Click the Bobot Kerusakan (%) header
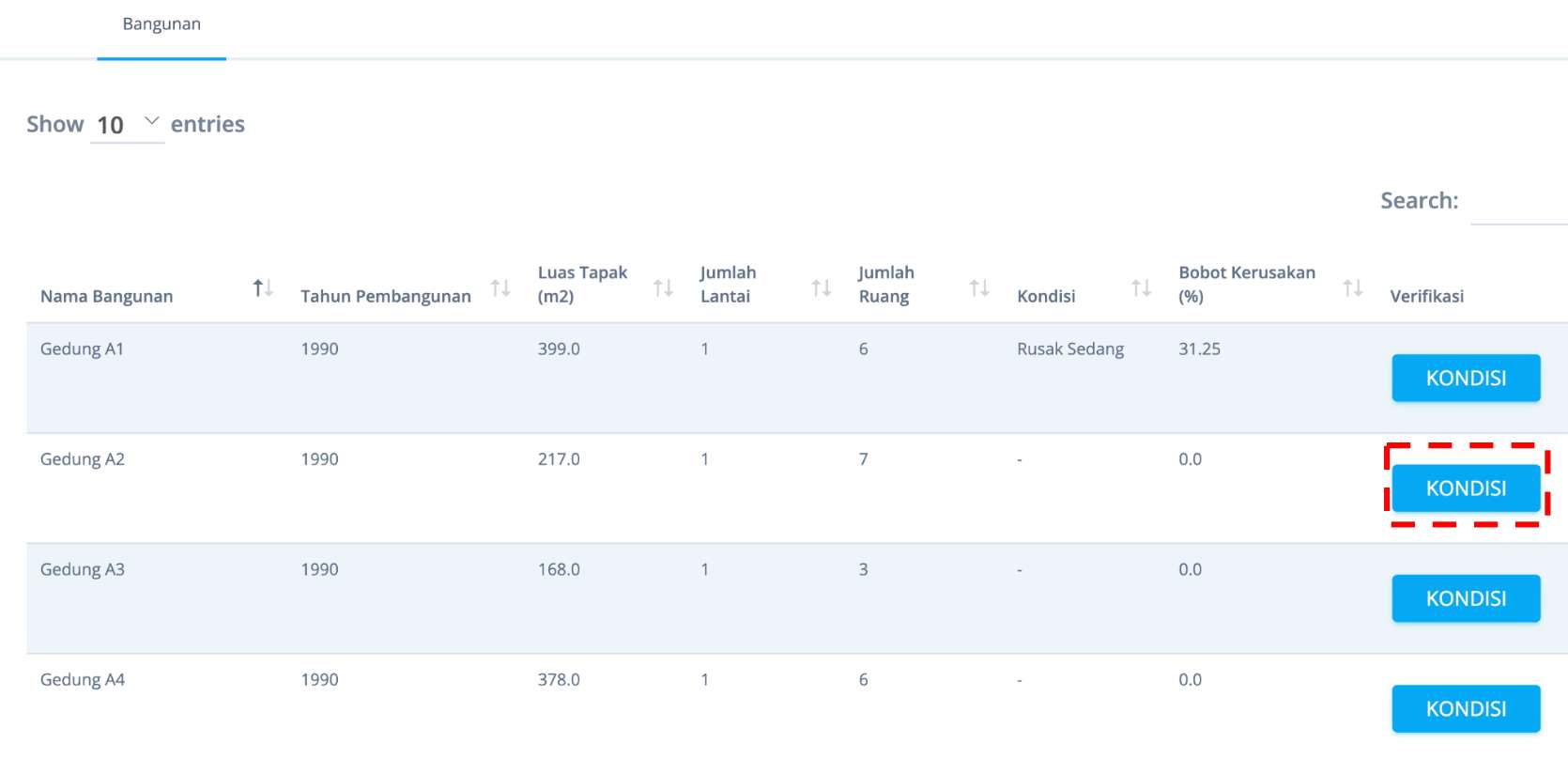 1247,284
